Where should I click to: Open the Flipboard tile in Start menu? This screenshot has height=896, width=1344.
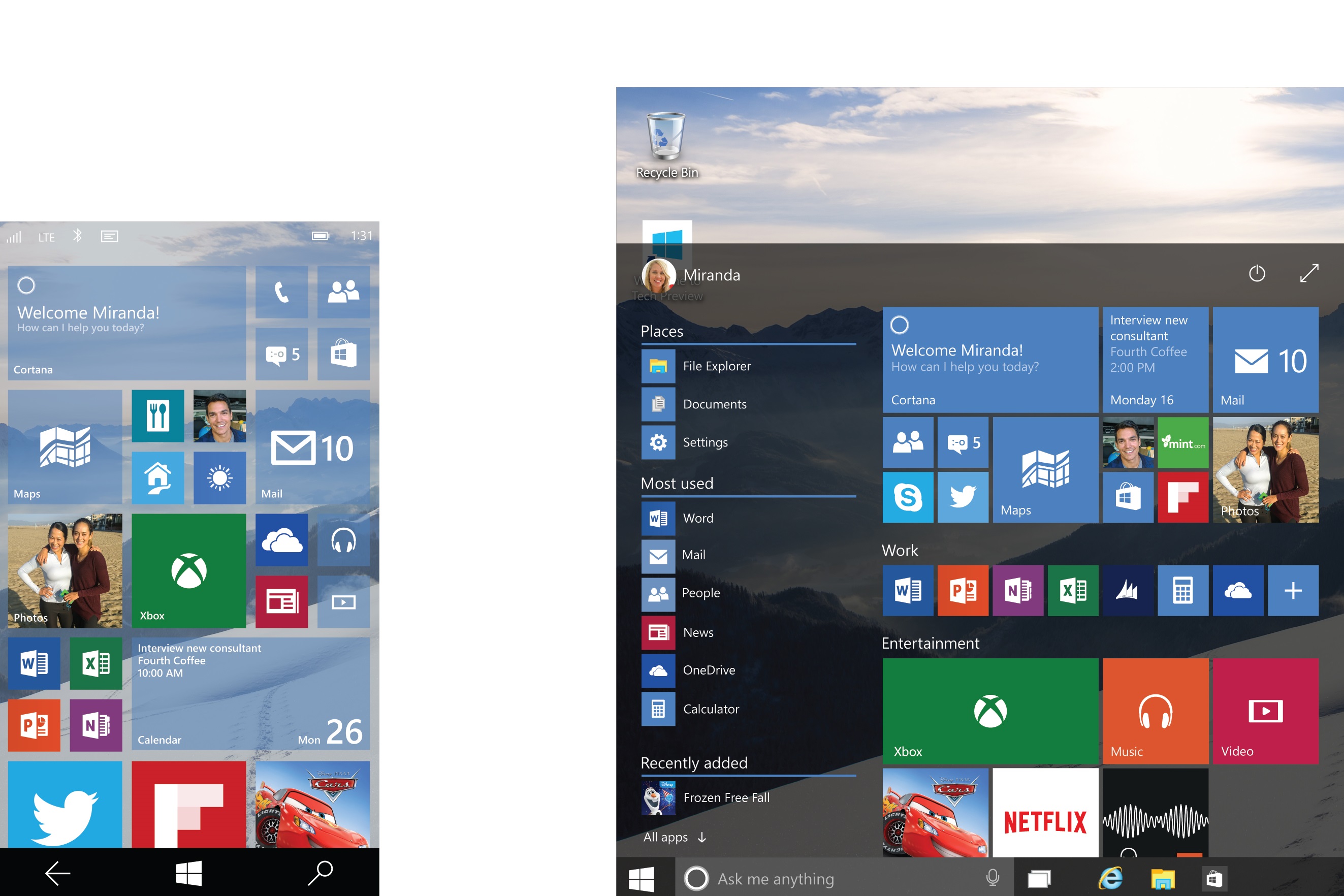click(1183, 497)
